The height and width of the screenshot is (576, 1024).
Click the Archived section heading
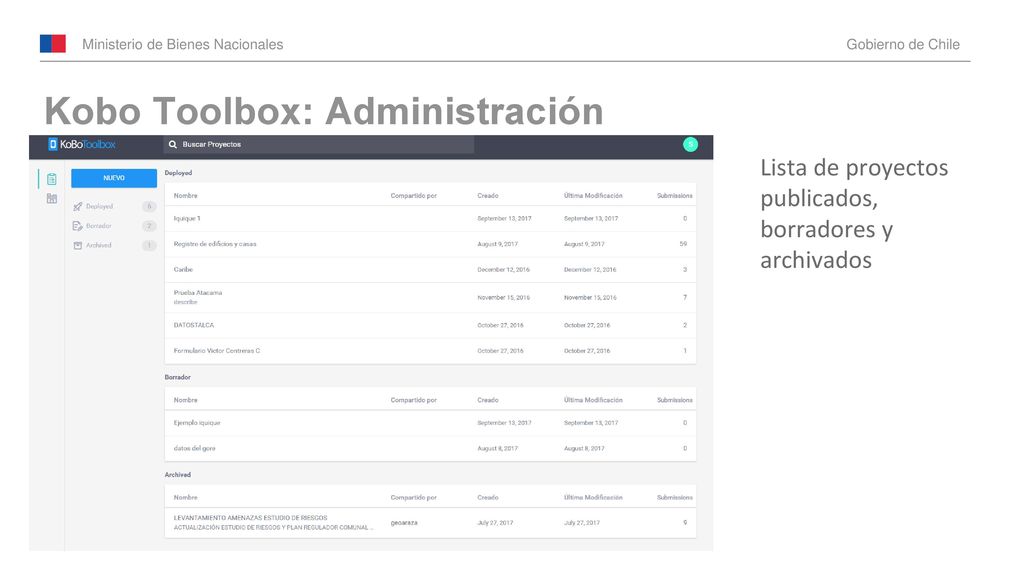178,475
